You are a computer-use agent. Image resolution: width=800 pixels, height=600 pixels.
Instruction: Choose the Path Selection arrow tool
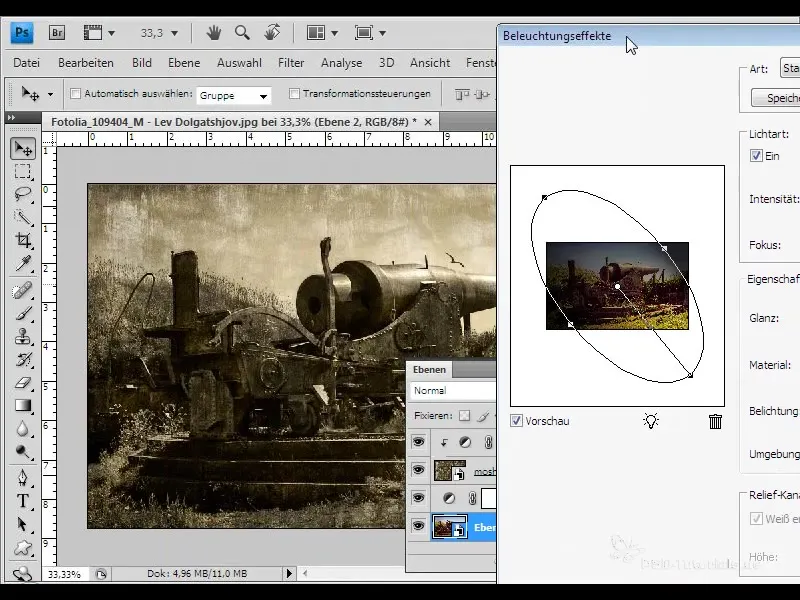(23, 524)
